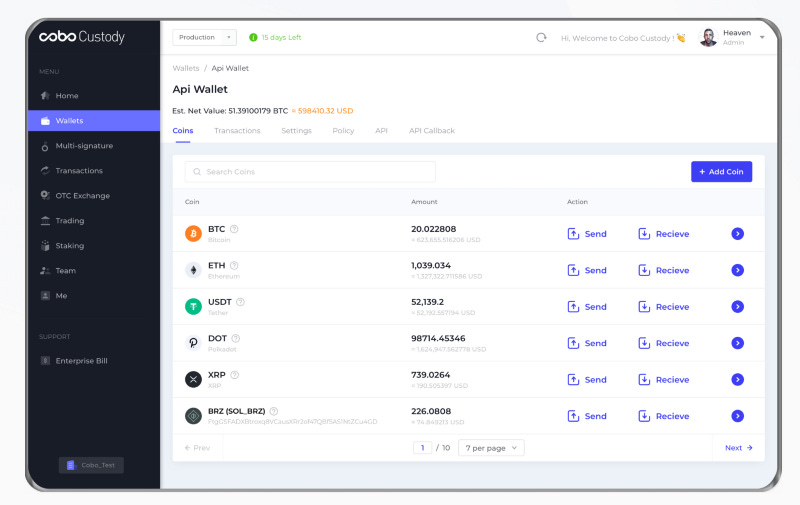The image size is (800, 505).
Task: Open DOT details arrow button
Action: click(738, 343)
